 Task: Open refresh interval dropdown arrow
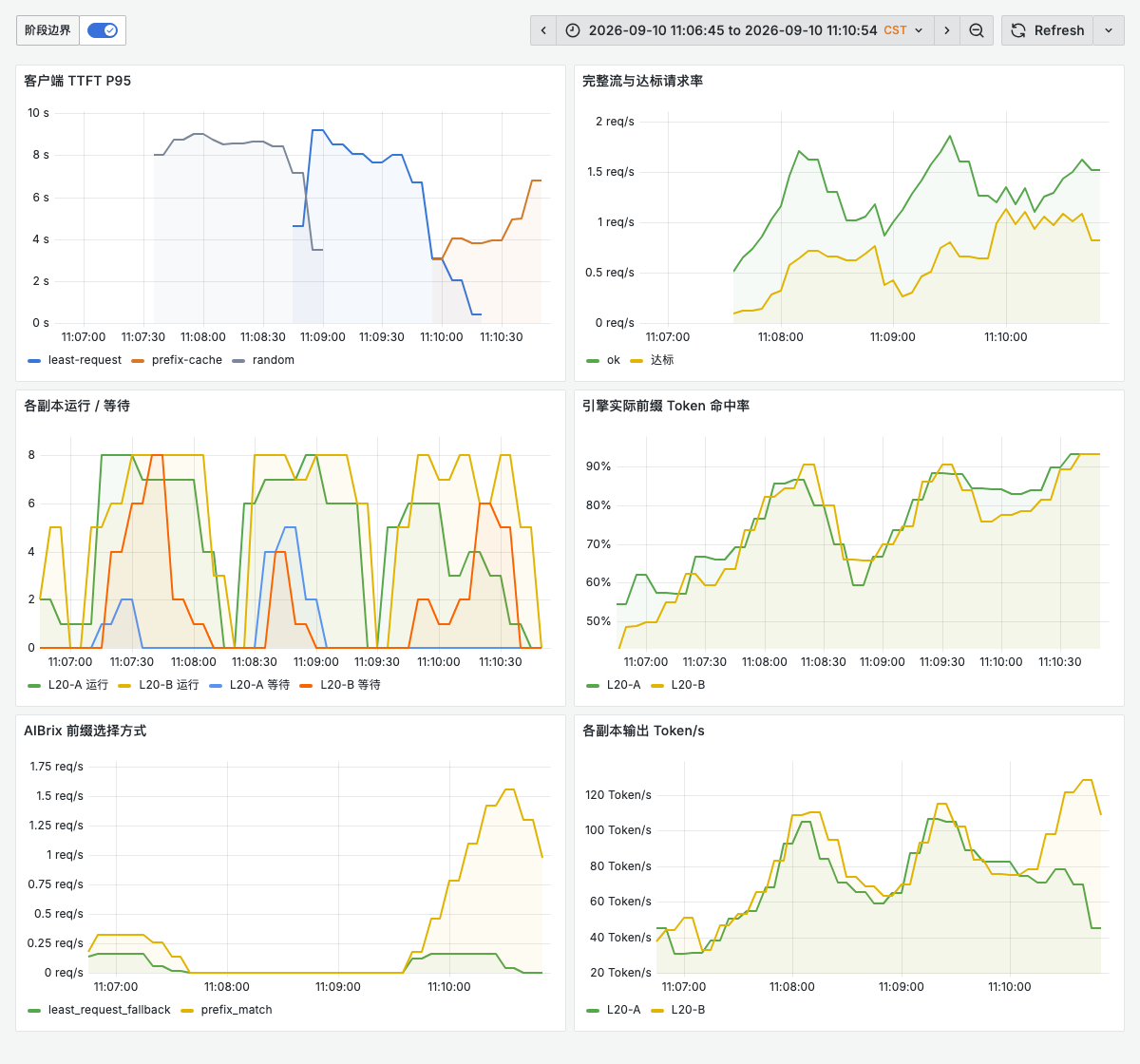click(1109, 30)
